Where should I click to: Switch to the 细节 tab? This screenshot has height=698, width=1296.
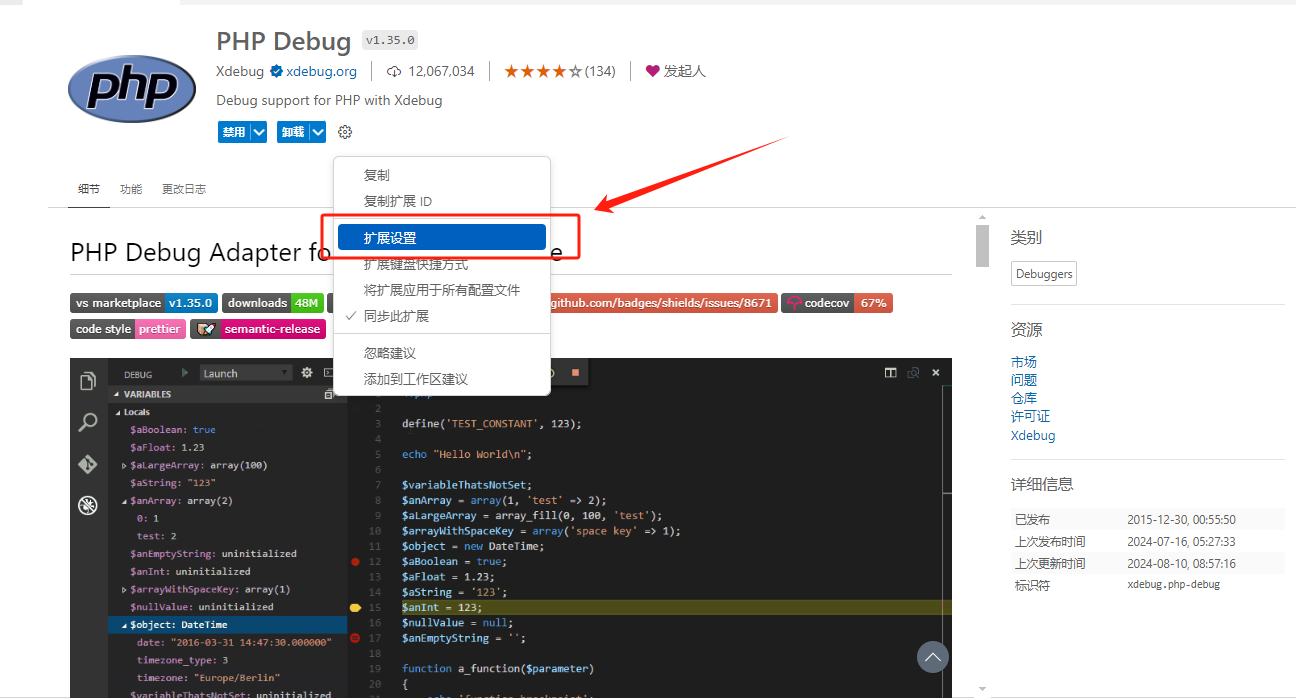pos(89,189)
